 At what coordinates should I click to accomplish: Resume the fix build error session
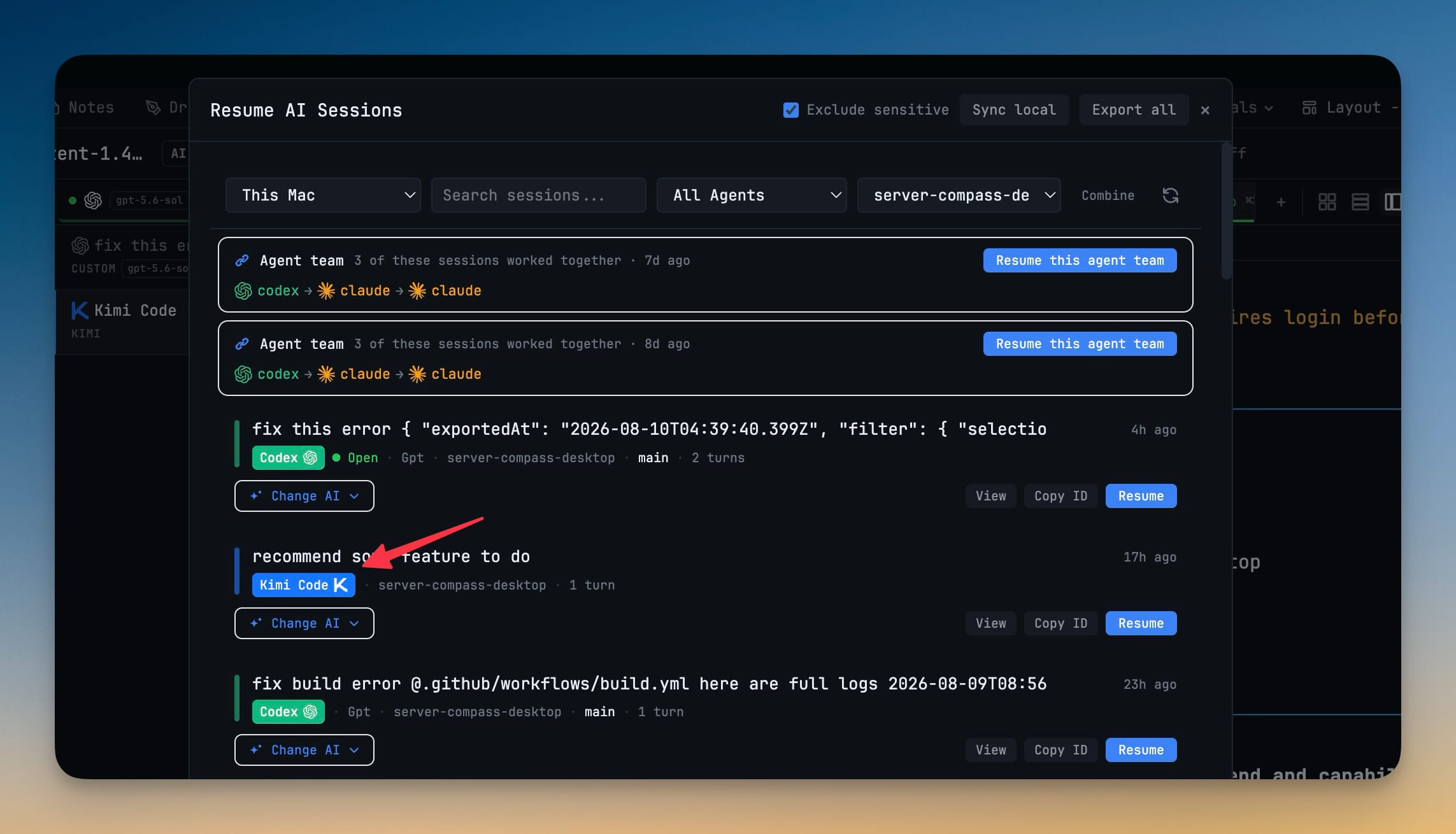coord(1141,750)
